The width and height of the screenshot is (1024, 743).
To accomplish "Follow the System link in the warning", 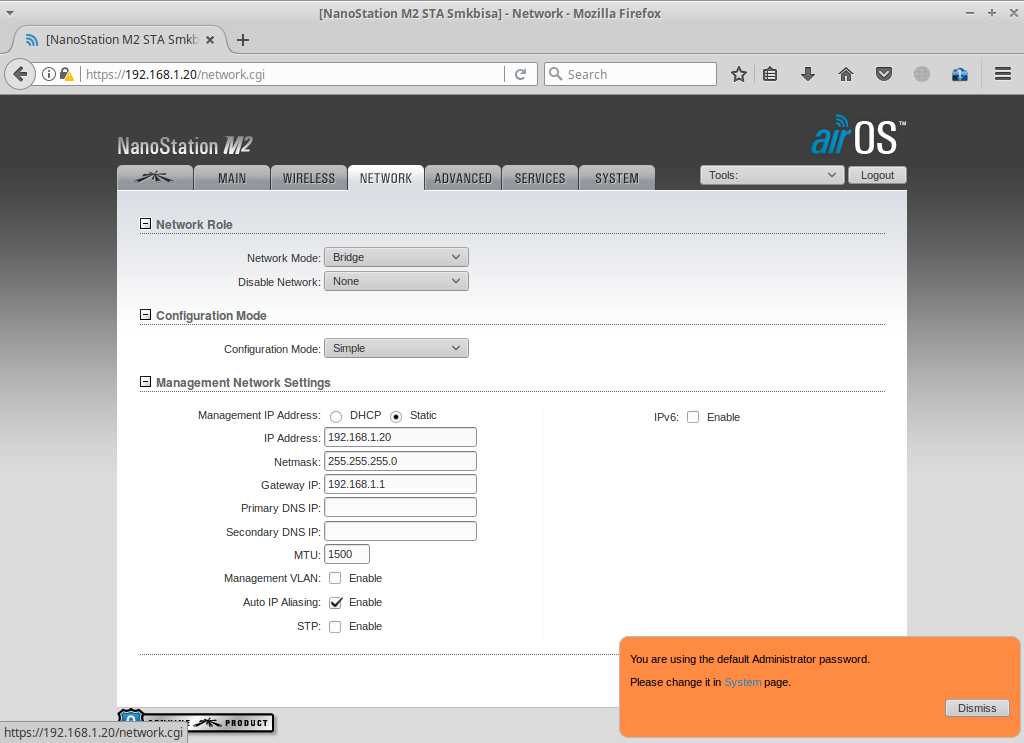I will pyautogui.click(x=743, y=682).
